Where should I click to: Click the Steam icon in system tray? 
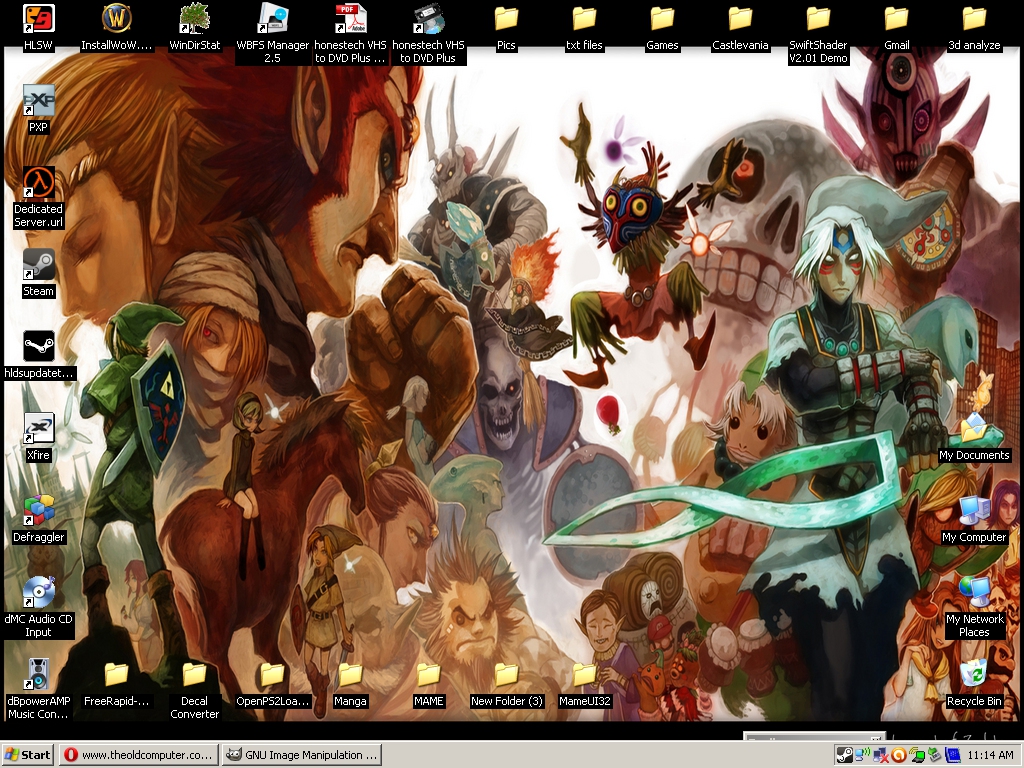coord(844,755)
